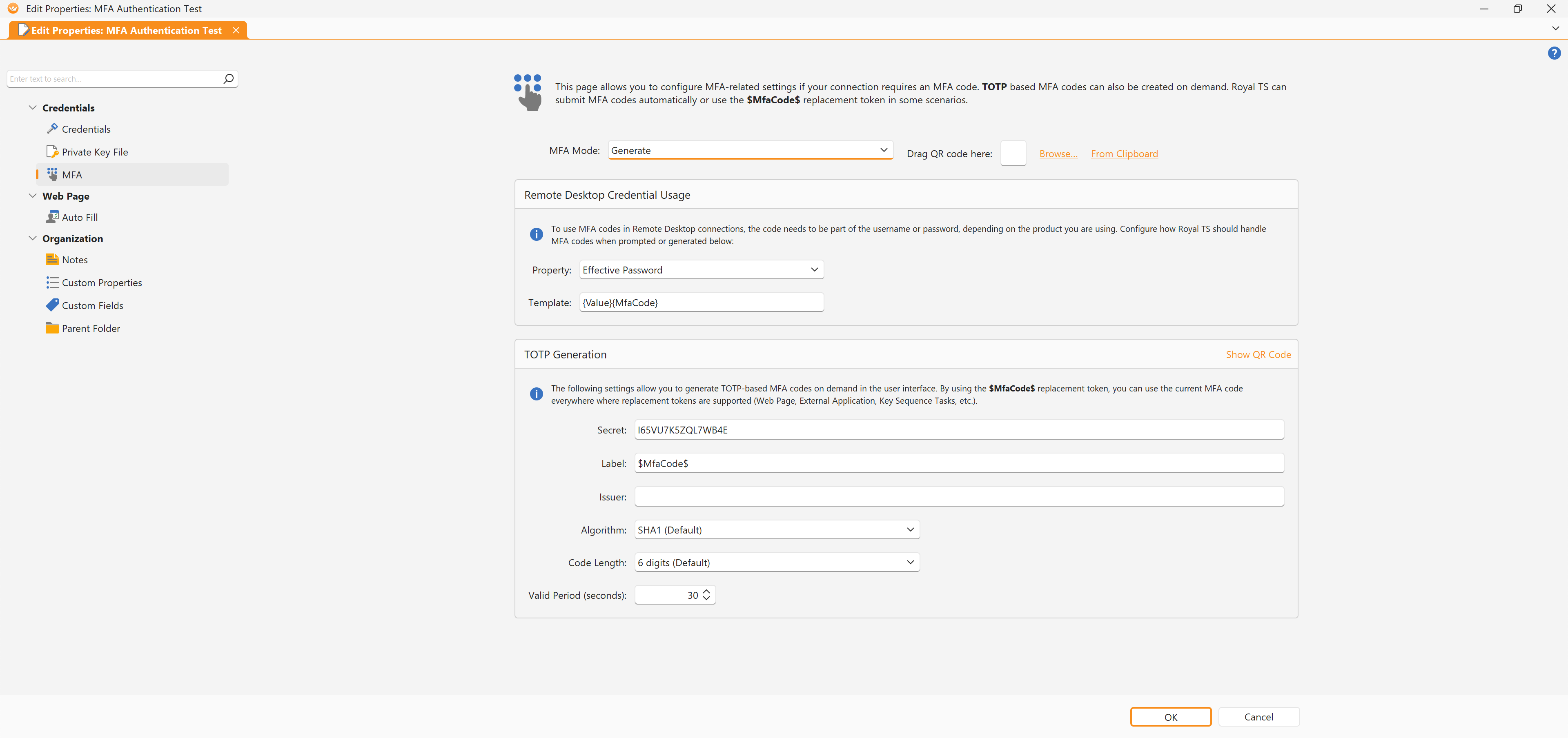Image resolution: width=1568 pixels, height=738 pixels.
Task: Open the Parent Folder icon
Action: coord(52,328)
